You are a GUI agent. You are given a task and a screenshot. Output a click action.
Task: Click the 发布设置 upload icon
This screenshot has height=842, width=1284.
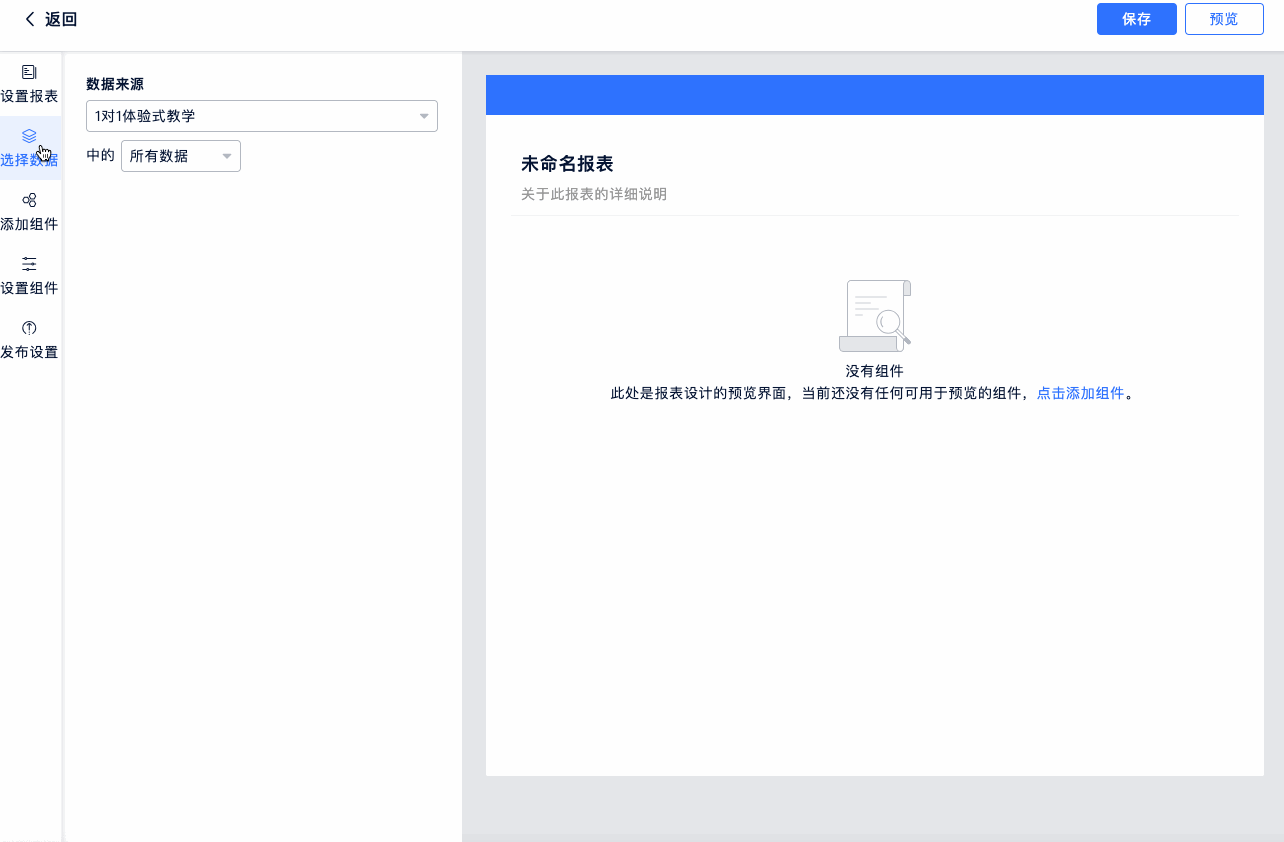[x=29, y=328]
